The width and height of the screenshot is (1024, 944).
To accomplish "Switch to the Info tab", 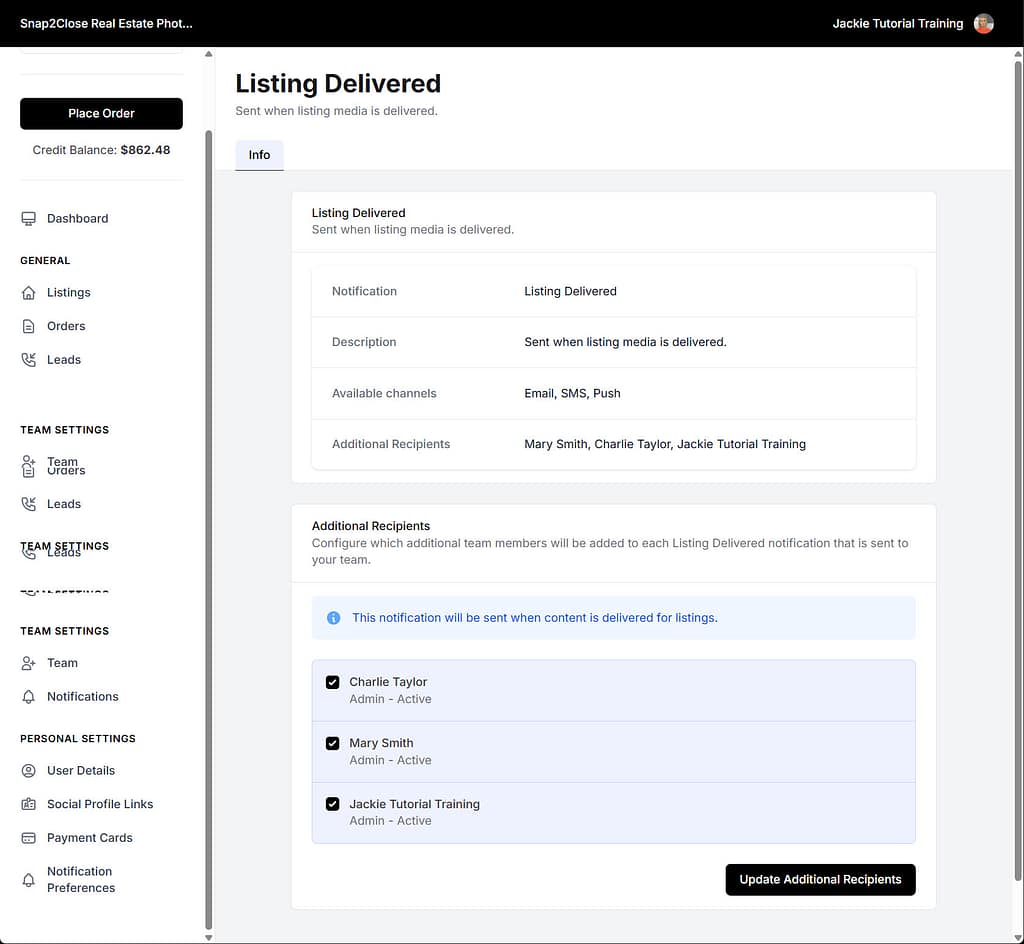I will coord(259,155).
